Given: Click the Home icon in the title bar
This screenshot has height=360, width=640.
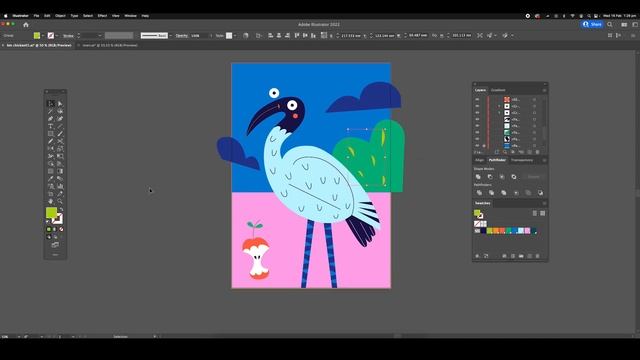Looking at the screenshot, I should tap(26, 24).
